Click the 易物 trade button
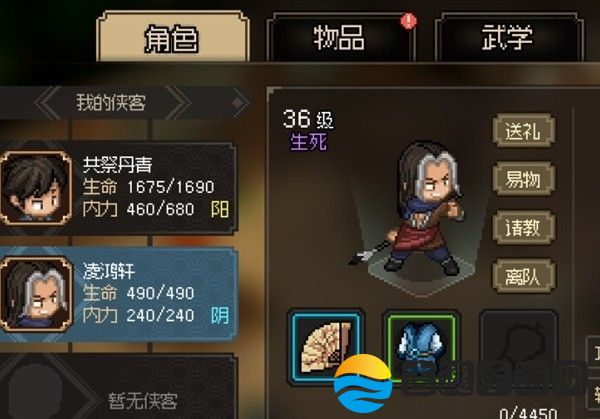The width and height of the screenshot is (600, 419). coord(523,179)
